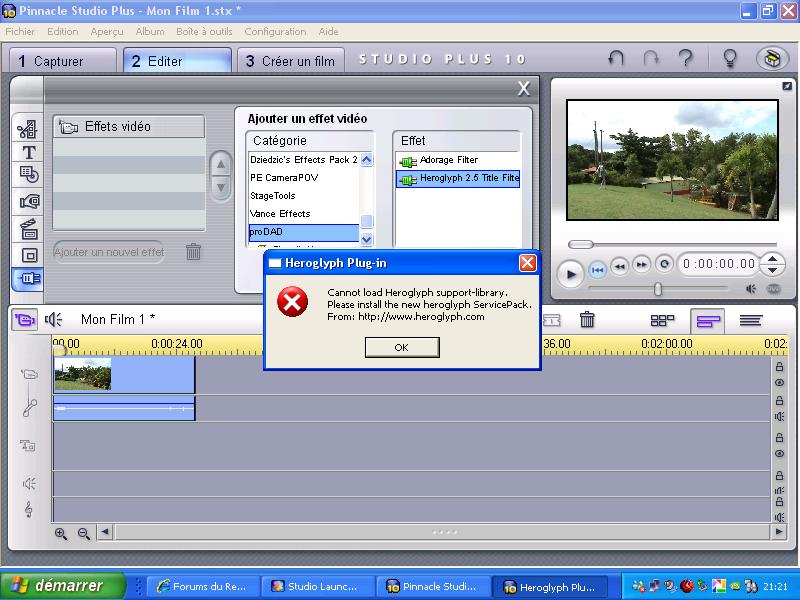Image resolution: width=800 pixels, height=600 pixels.
Task: Toggle loop playback button
Action: coord(664,264)
